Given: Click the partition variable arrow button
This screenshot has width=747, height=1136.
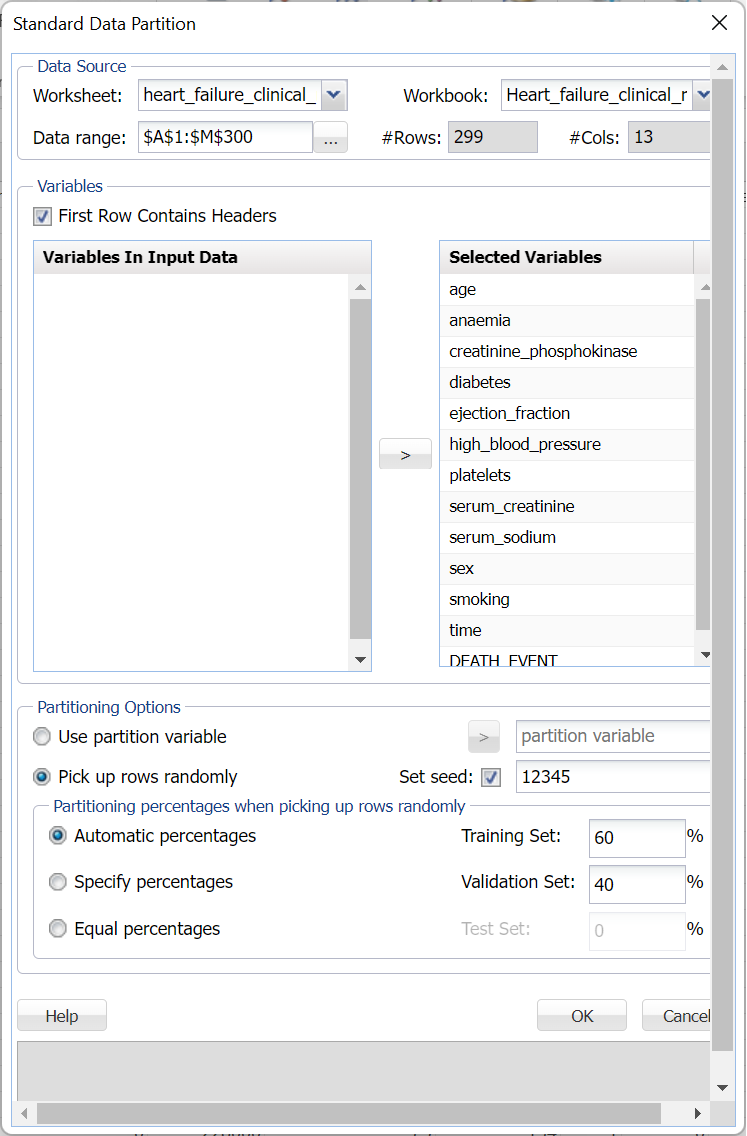Looking at the screenshot, I should coord(483,737).
